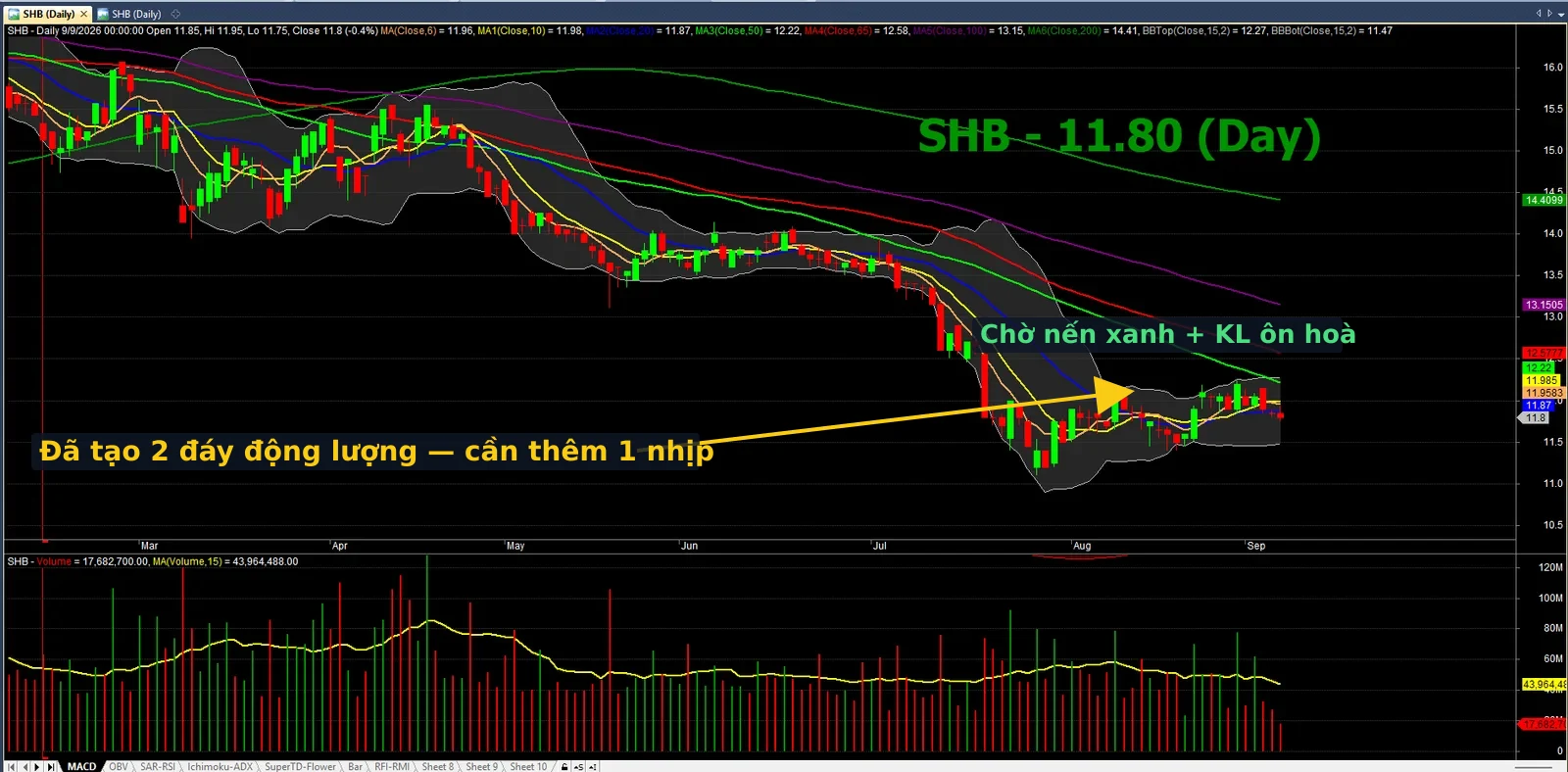Click the MA(Close,6) = 11.96 label
The width and height of the screenshot is (1568, 772).
pyautogui.click(x=427, y=30)
